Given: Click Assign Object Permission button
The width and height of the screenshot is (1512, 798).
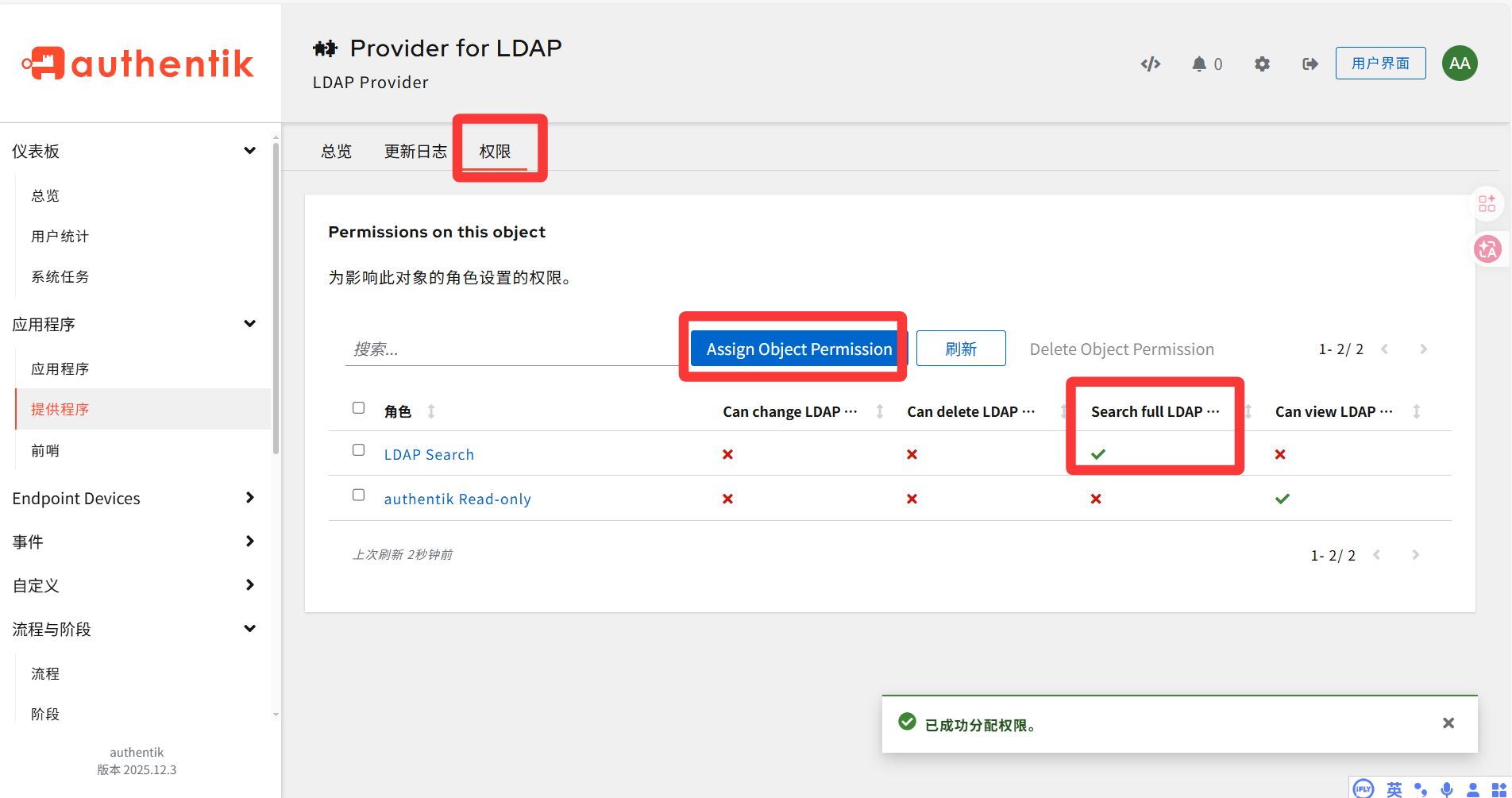Looking at the screenshot, I should coord(799,349).
